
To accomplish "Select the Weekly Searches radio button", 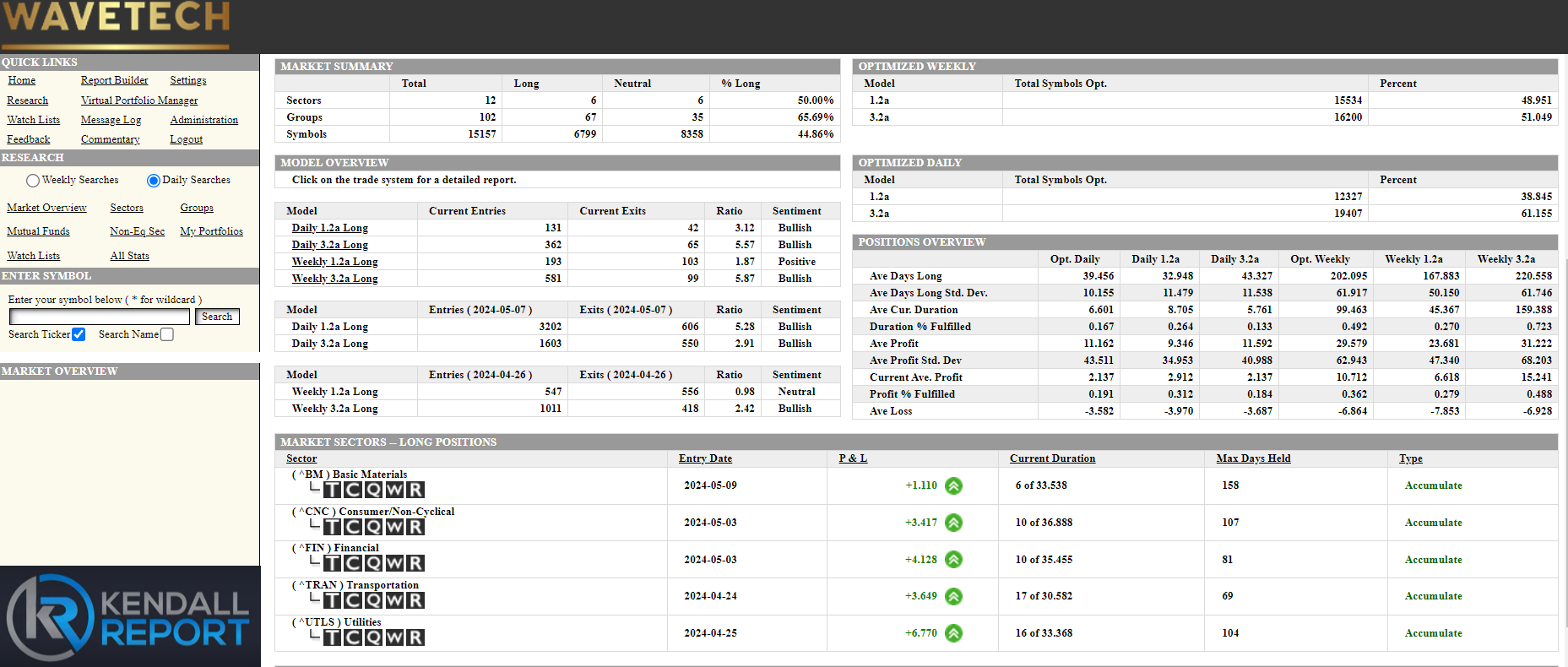I will tap(33, 181).
